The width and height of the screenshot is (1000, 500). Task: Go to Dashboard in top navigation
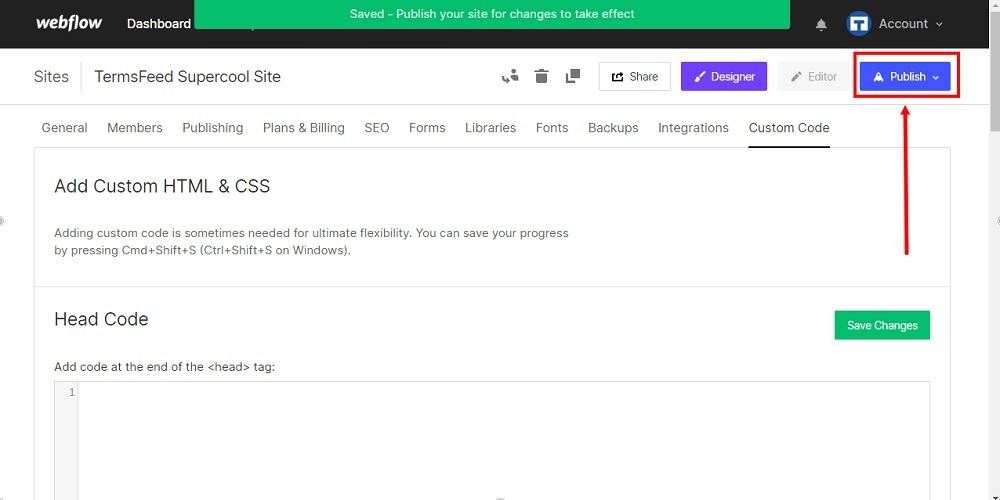[159, 24]
